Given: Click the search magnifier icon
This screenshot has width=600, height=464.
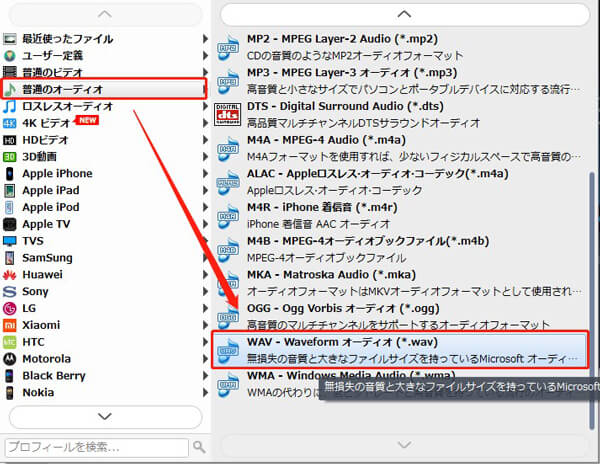Looking at the screenshot, I should 199,446.
